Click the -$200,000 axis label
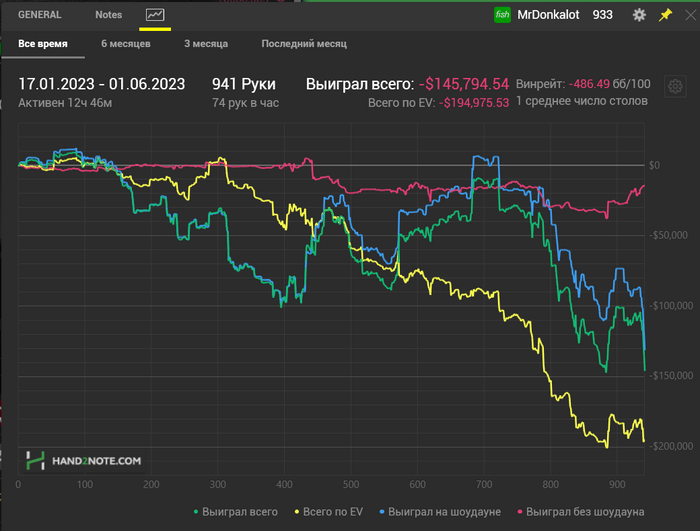This screenshot has width=700, height=531. point(671,446)
